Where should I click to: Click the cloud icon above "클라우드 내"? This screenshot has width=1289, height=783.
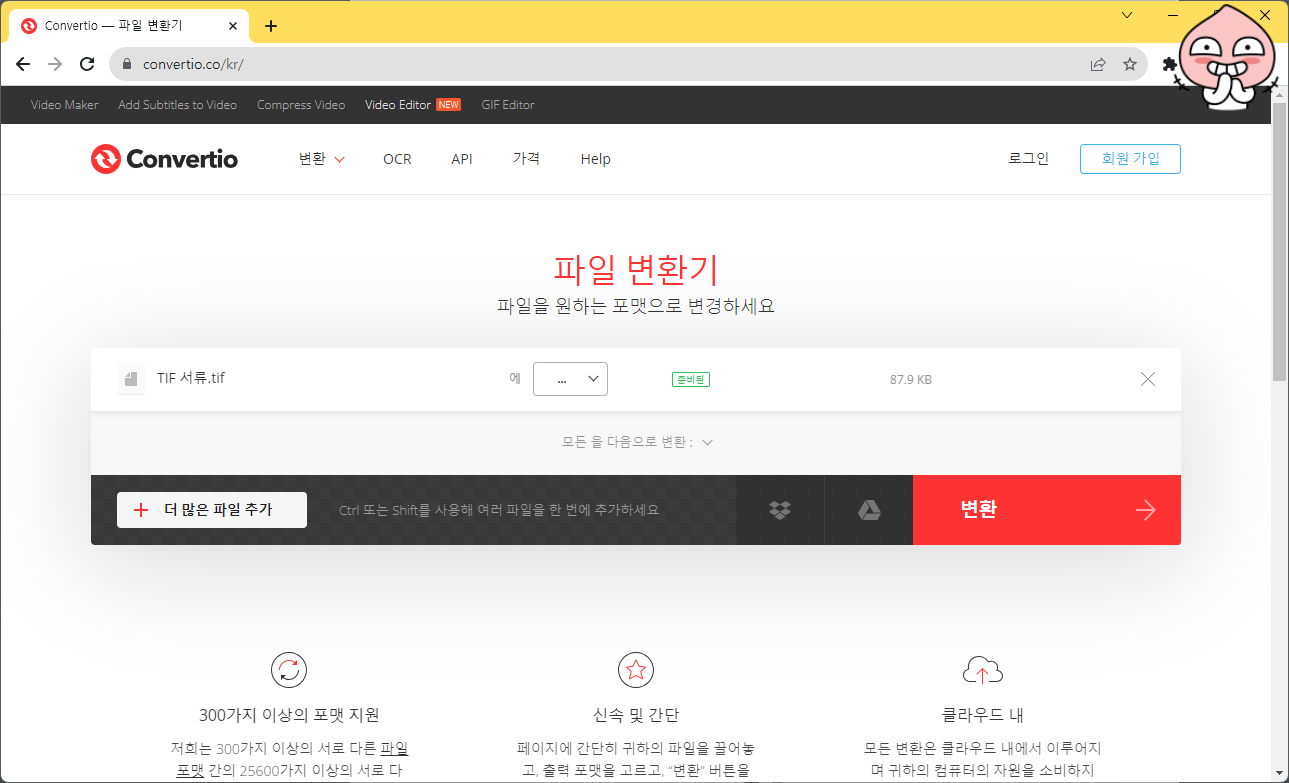coord(982,670)
